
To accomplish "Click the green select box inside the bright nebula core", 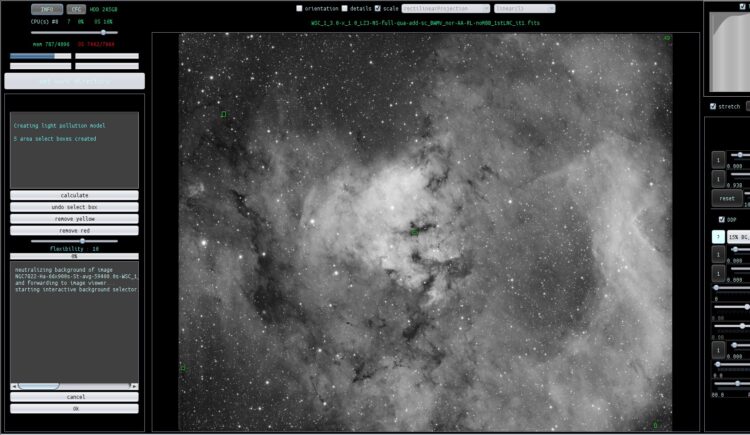I will coord(414,232).
